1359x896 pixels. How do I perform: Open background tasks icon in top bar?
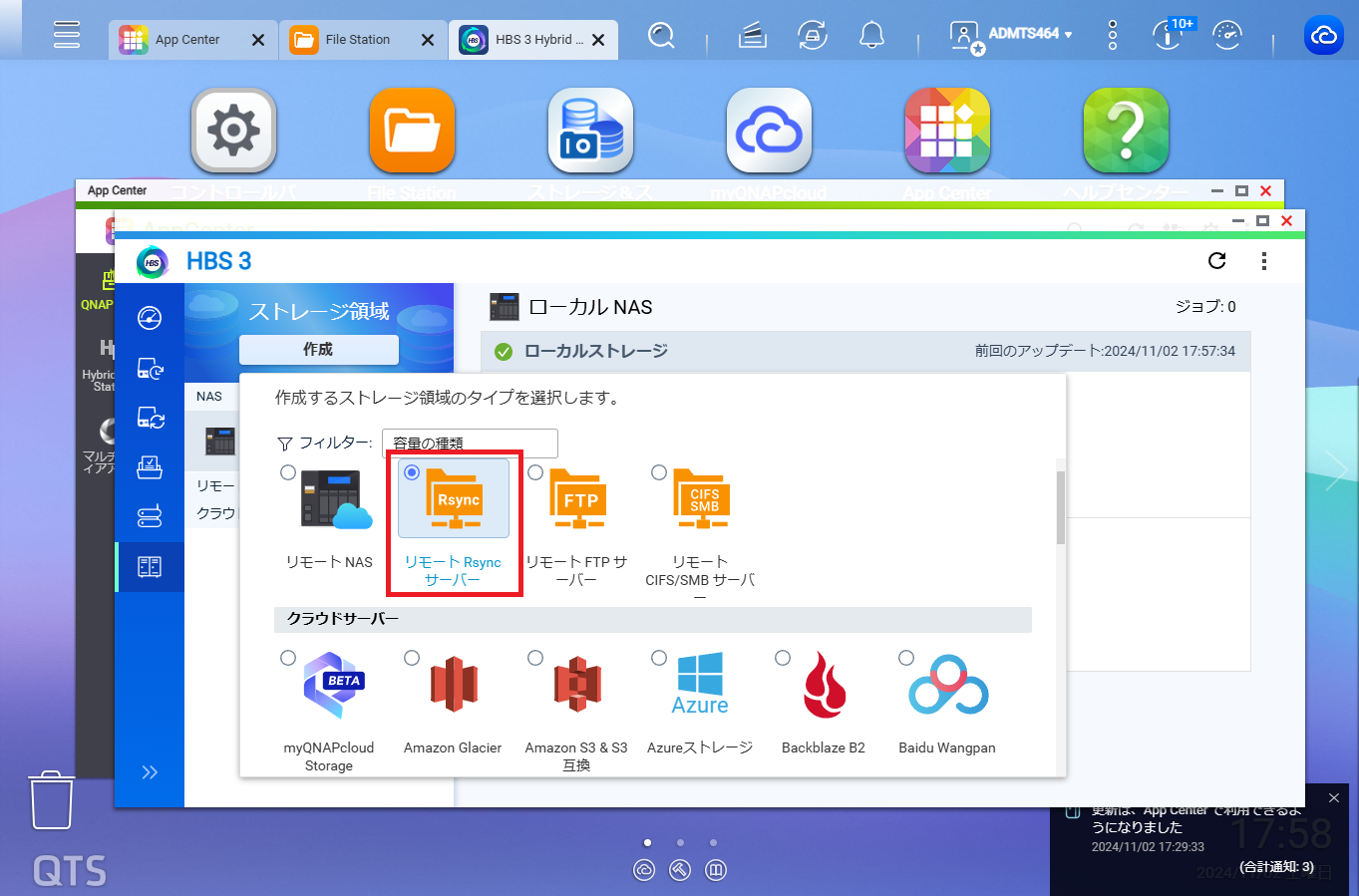(753, 37)
